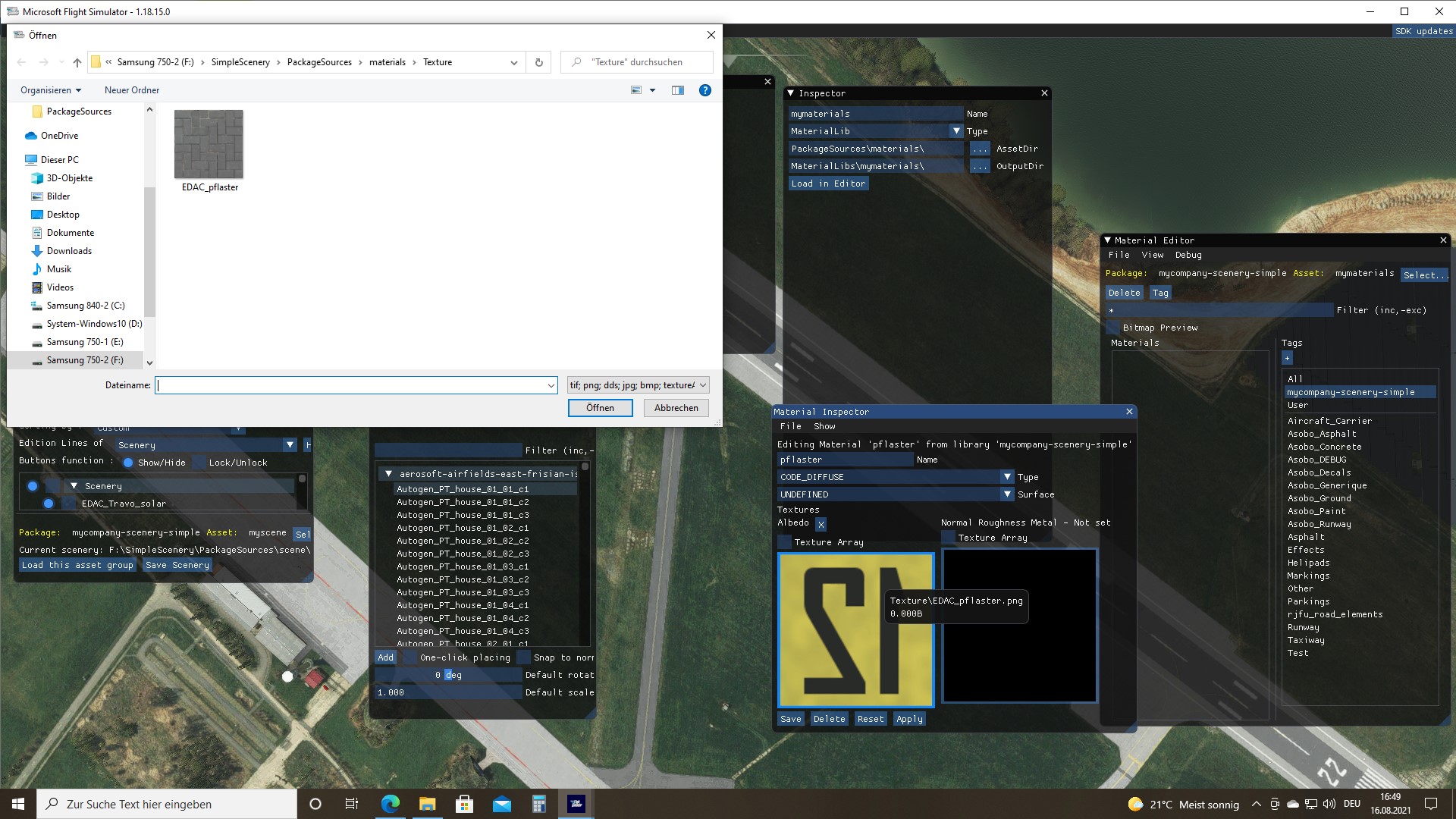Select the Show/Hide radio button

(x=128, y=463)
